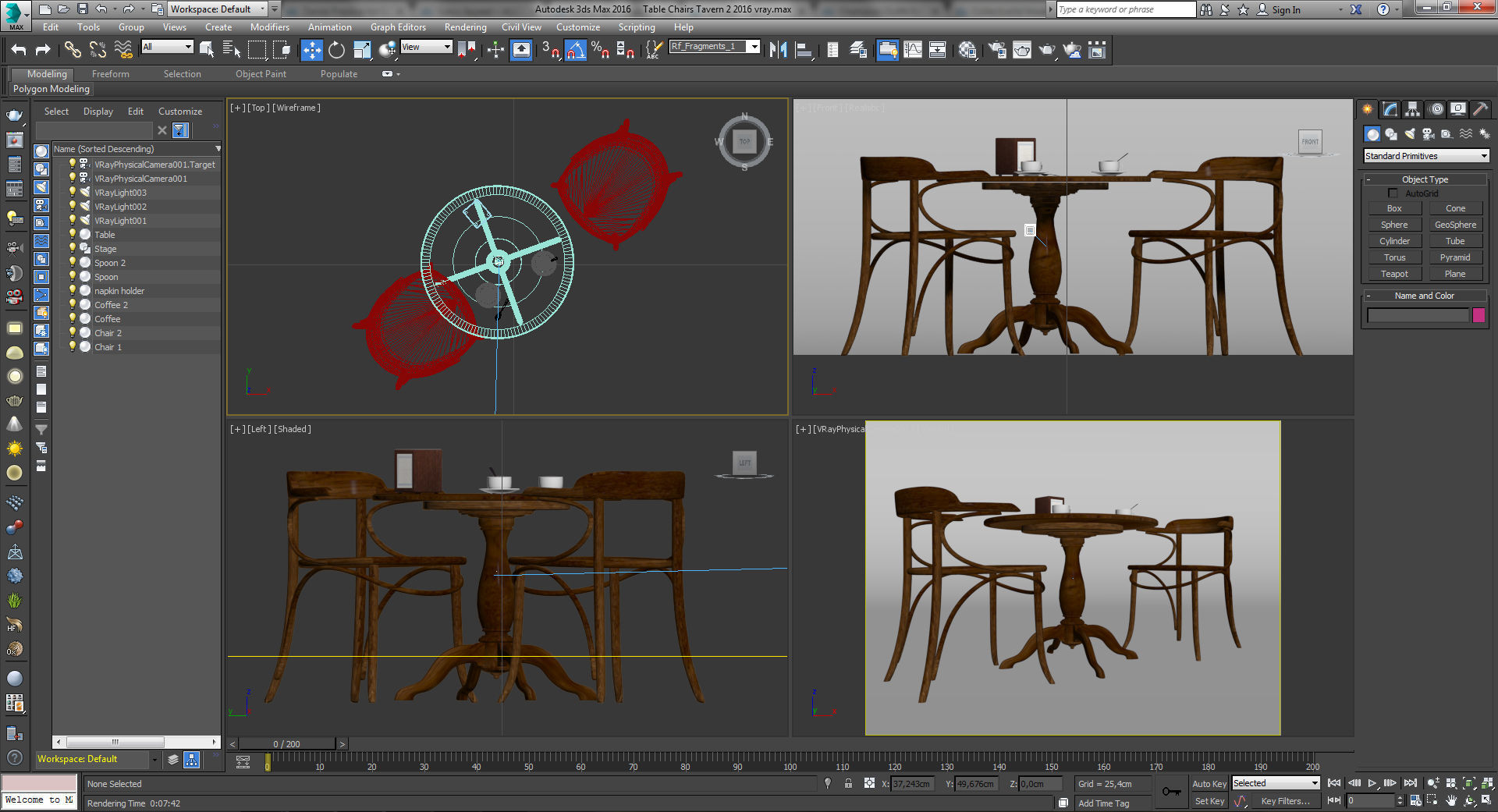Click the Redo arrow in main toolbar
Screen dimensions: 1498x812
coord(43,50)
